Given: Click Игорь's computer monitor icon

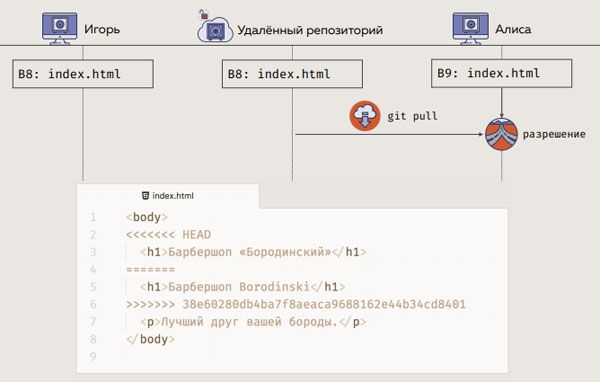Looking at the screenshot, I should coord(59,28).
